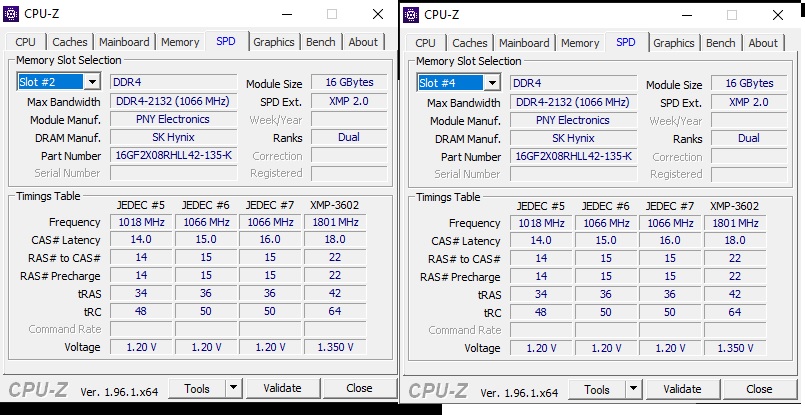Click JEDEC #7 CAS# Latency 16.0, right window

tap(670, 241)
